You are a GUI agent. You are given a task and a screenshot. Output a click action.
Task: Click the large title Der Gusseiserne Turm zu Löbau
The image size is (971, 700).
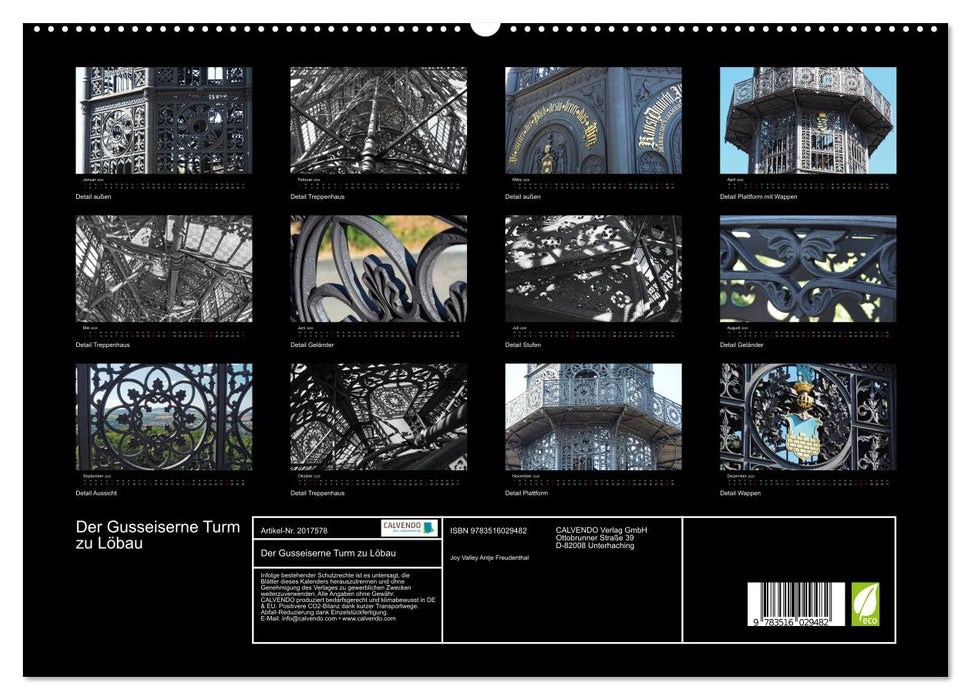coord(158,535)
